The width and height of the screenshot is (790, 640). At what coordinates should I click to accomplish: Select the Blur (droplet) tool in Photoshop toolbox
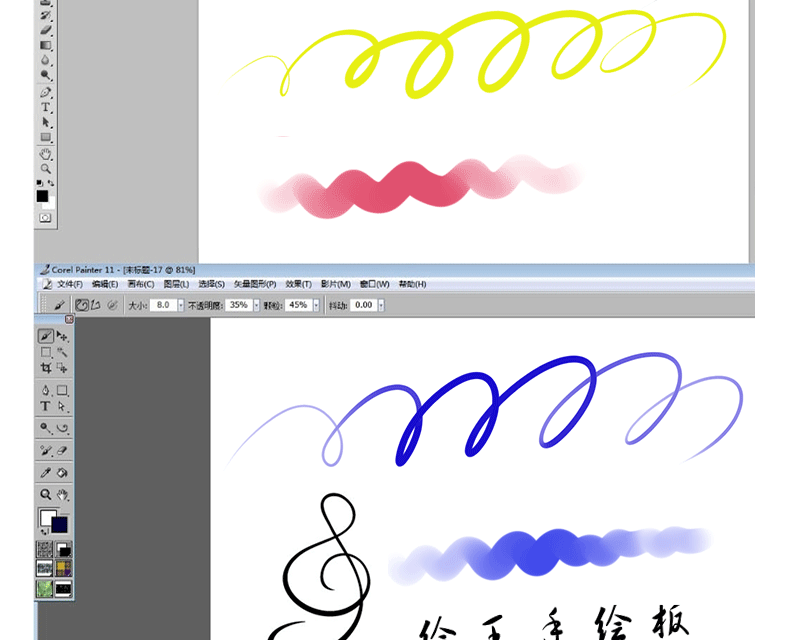pyautogui.click(x=45, y=60)
